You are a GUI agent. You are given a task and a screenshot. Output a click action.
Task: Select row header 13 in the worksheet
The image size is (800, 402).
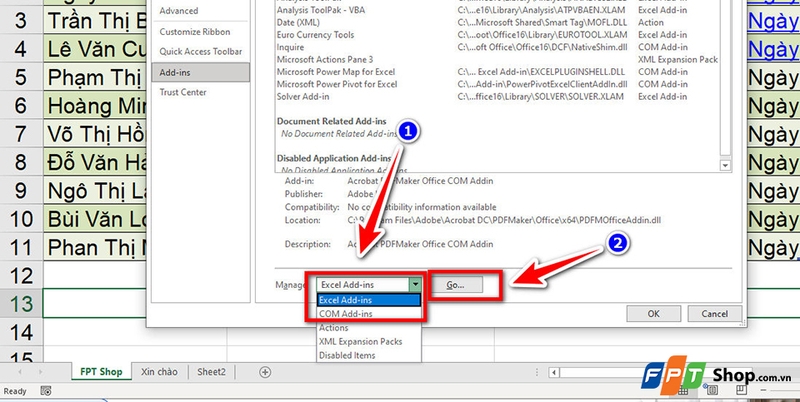[x=21, y=304]
